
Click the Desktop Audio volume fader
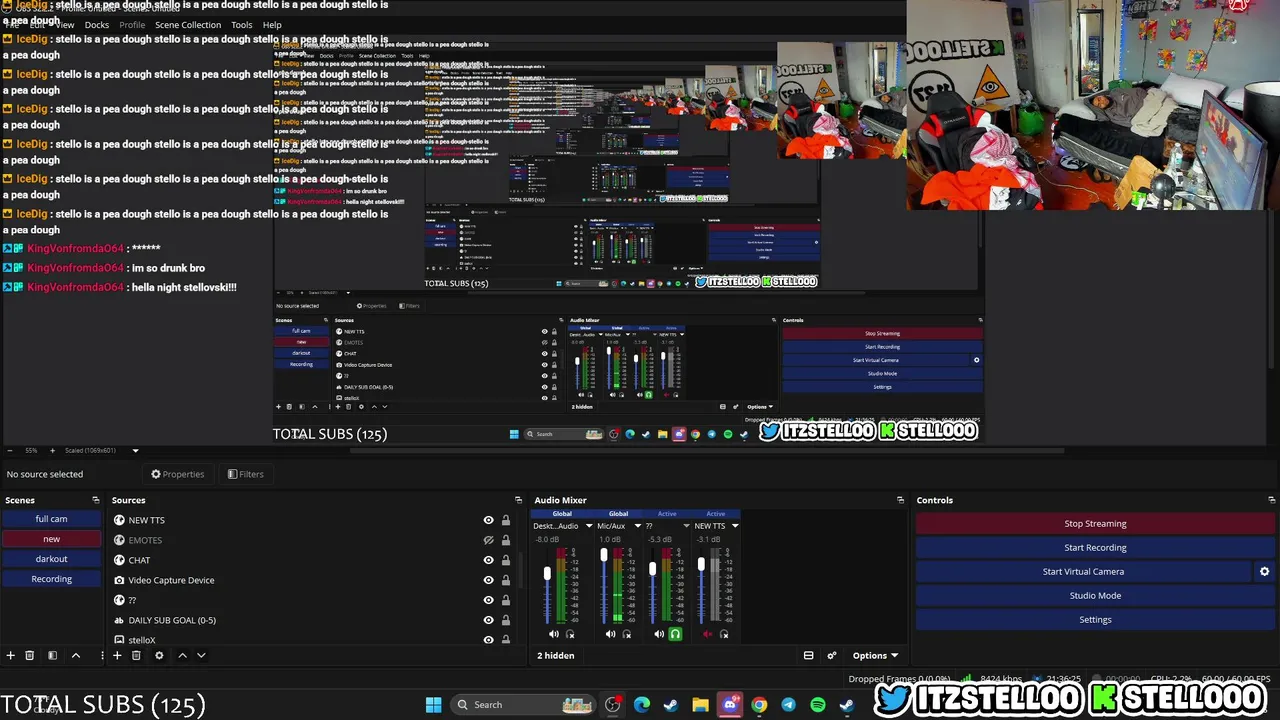pos(547,574)
